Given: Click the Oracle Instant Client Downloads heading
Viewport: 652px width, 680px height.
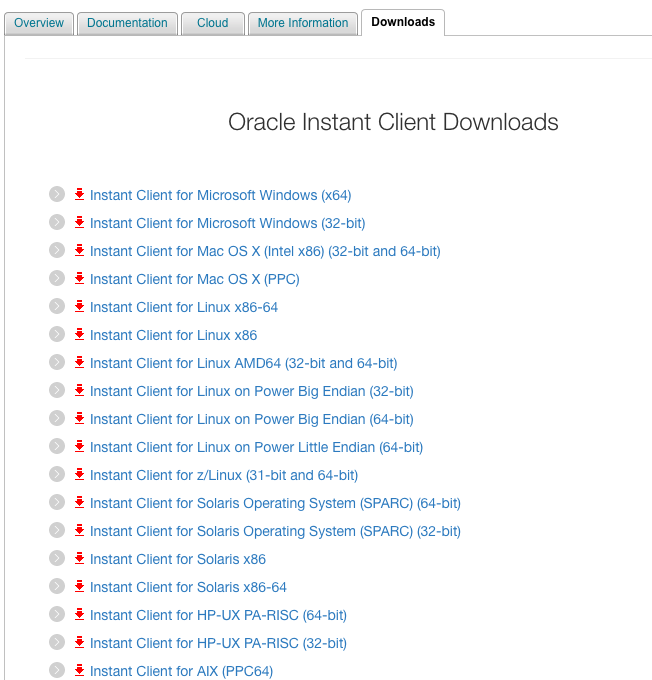Looking at the screenshot, I should click(393, 122).
